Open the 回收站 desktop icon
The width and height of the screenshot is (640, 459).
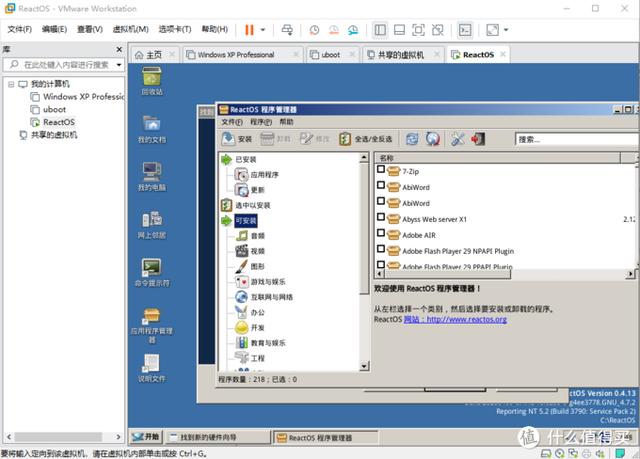coord(152,81)
